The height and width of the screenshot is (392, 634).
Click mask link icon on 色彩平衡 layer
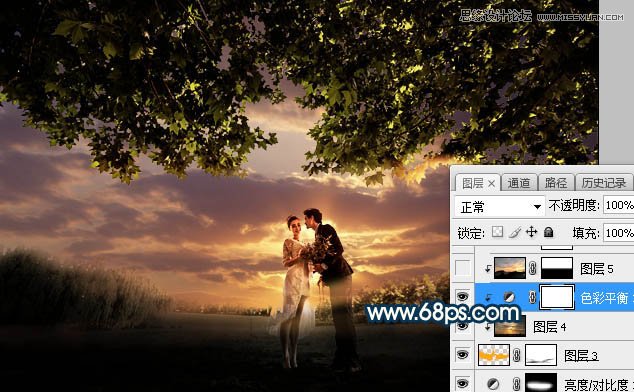[x=533, y=297]
